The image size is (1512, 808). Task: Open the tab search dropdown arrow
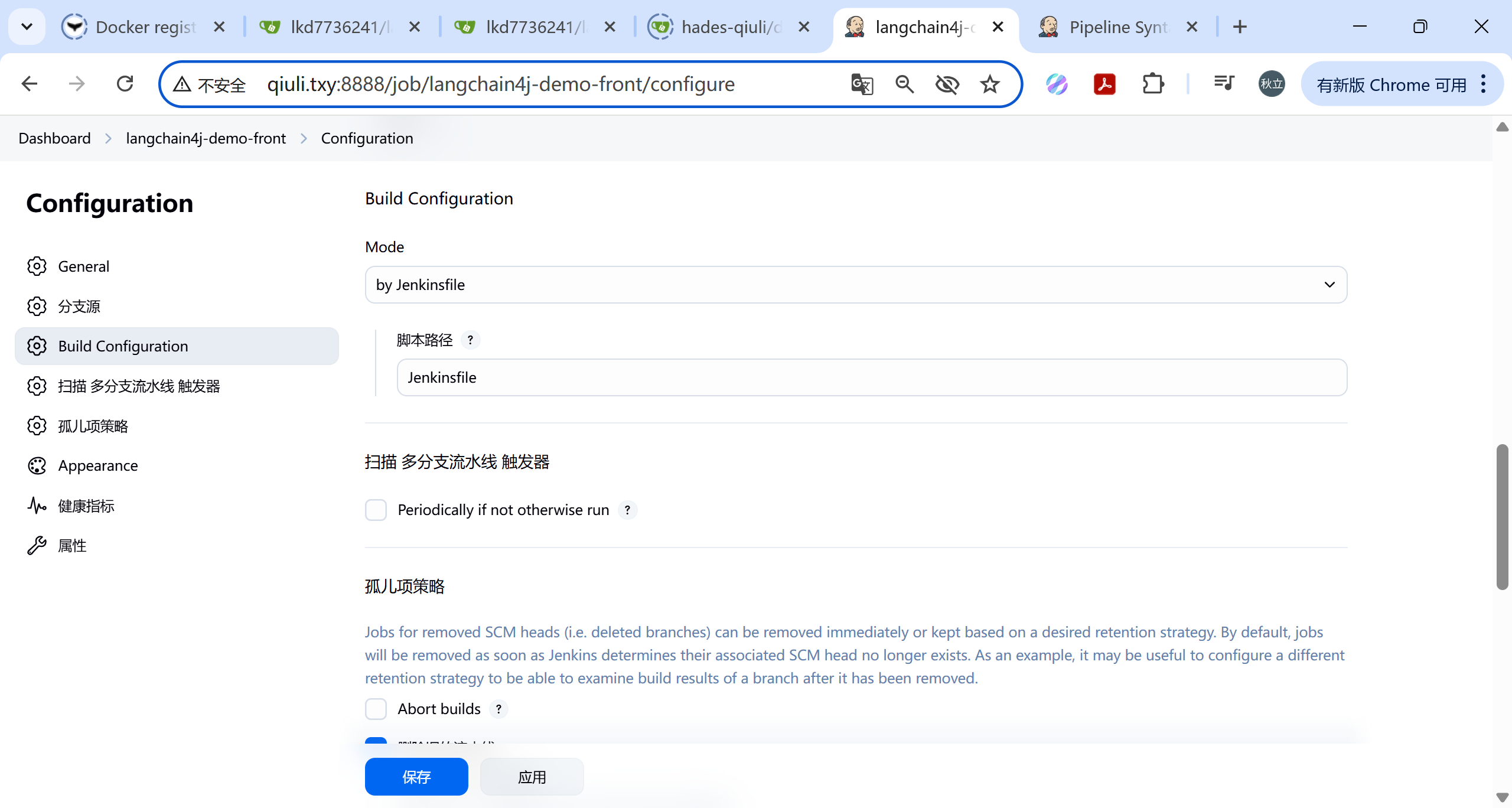(x=27, y=27)
